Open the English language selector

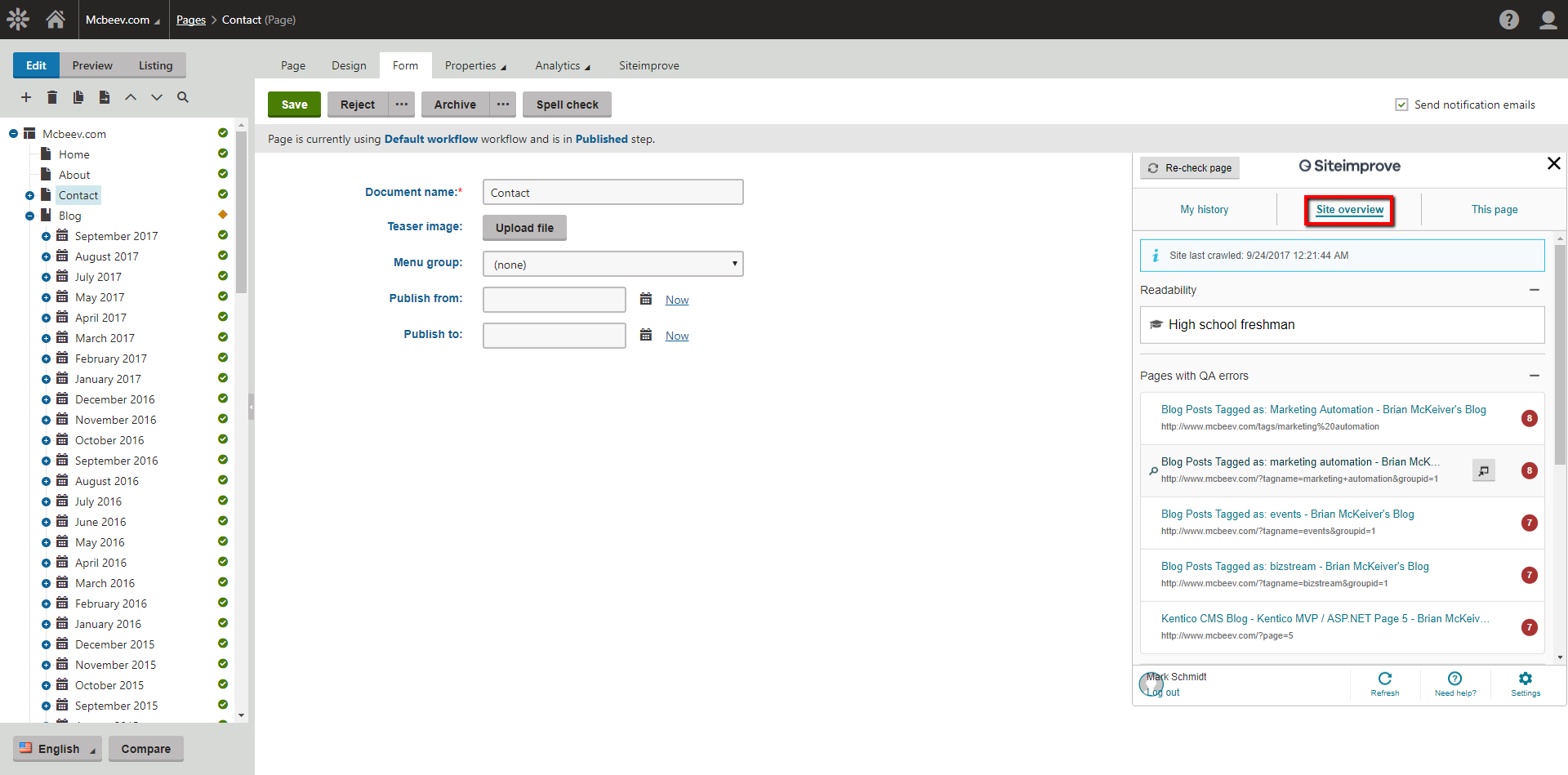57,748
